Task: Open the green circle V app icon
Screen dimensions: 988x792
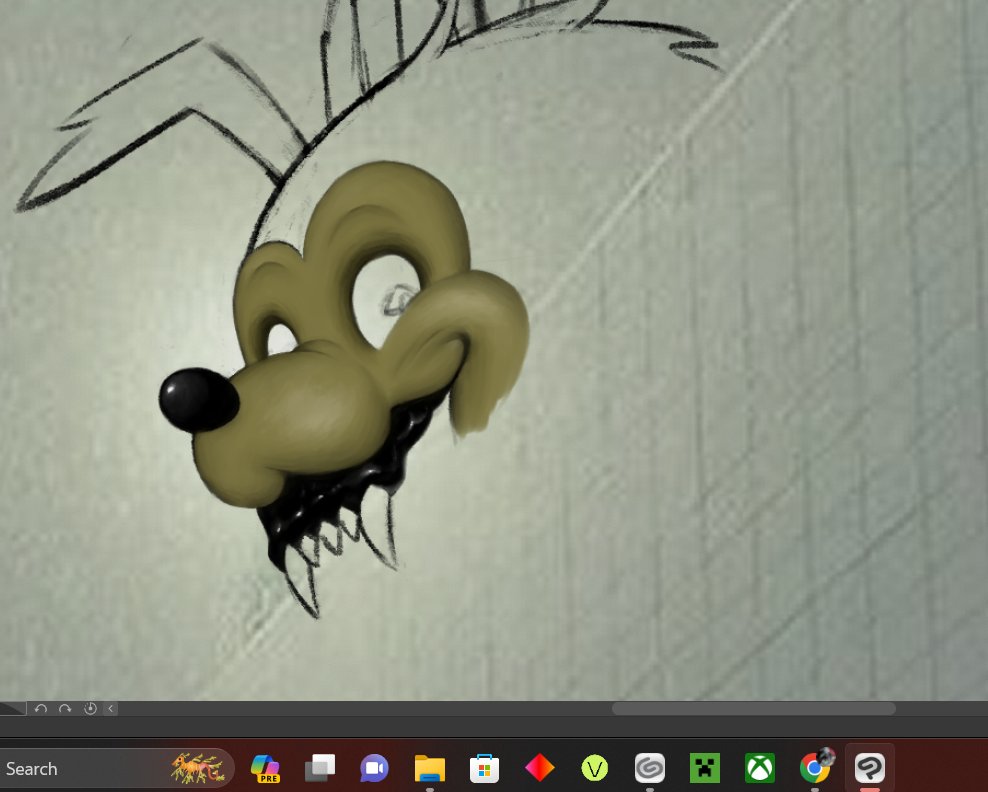Action: point(595,769)
